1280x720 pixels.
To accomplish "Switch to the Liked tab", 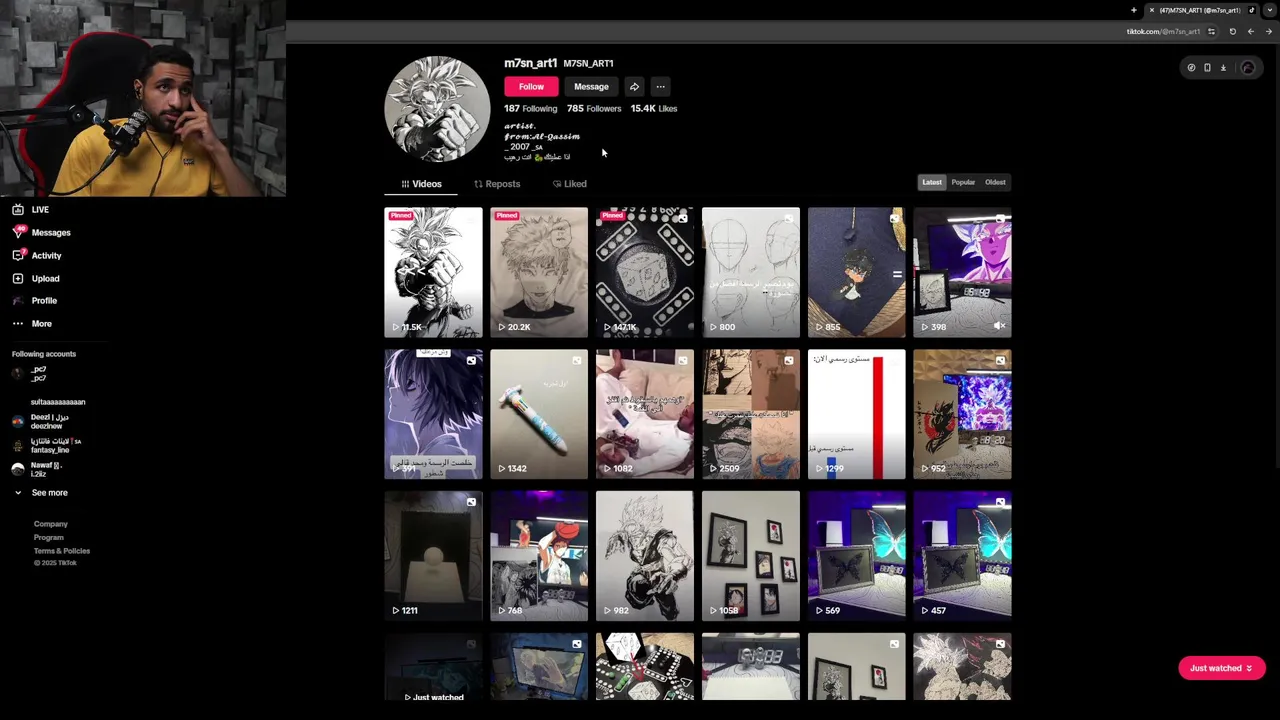I will click(x=569, y=184).
